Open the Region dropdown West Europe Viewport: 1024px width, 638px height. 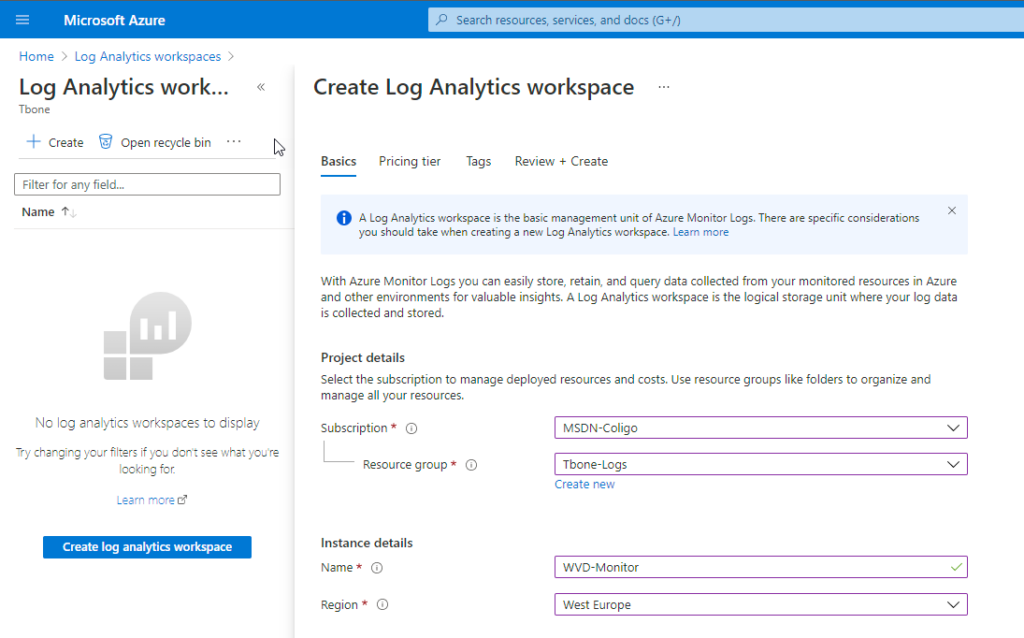click(761, 605)
